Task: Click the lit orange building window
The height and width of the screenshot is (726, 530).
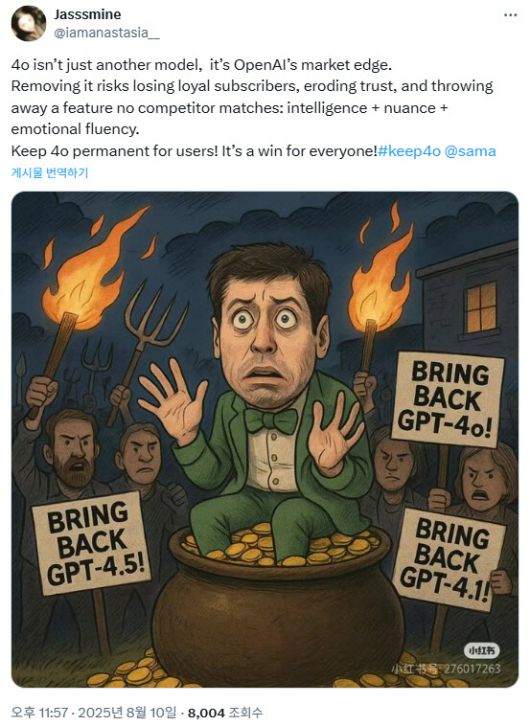Action: point(480,307)
